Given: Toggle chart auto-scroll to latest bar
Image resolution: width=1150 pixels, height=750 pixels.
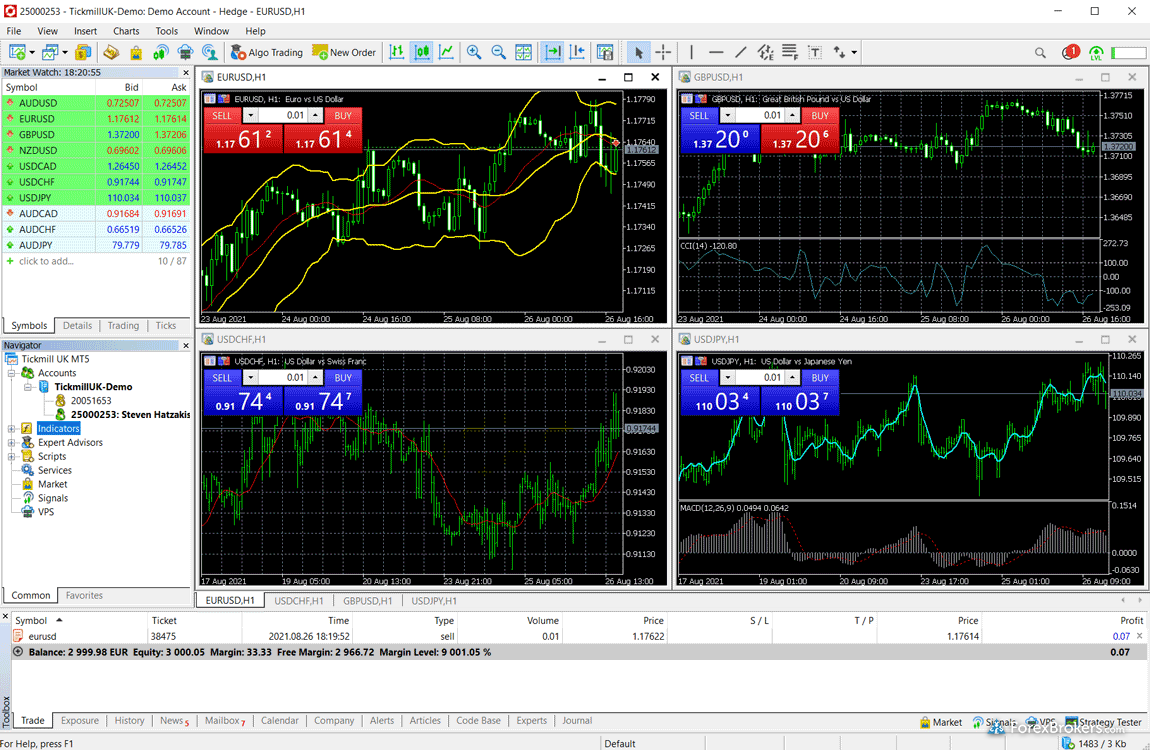Looking at the screenshot, I should [x=551, y=52].
